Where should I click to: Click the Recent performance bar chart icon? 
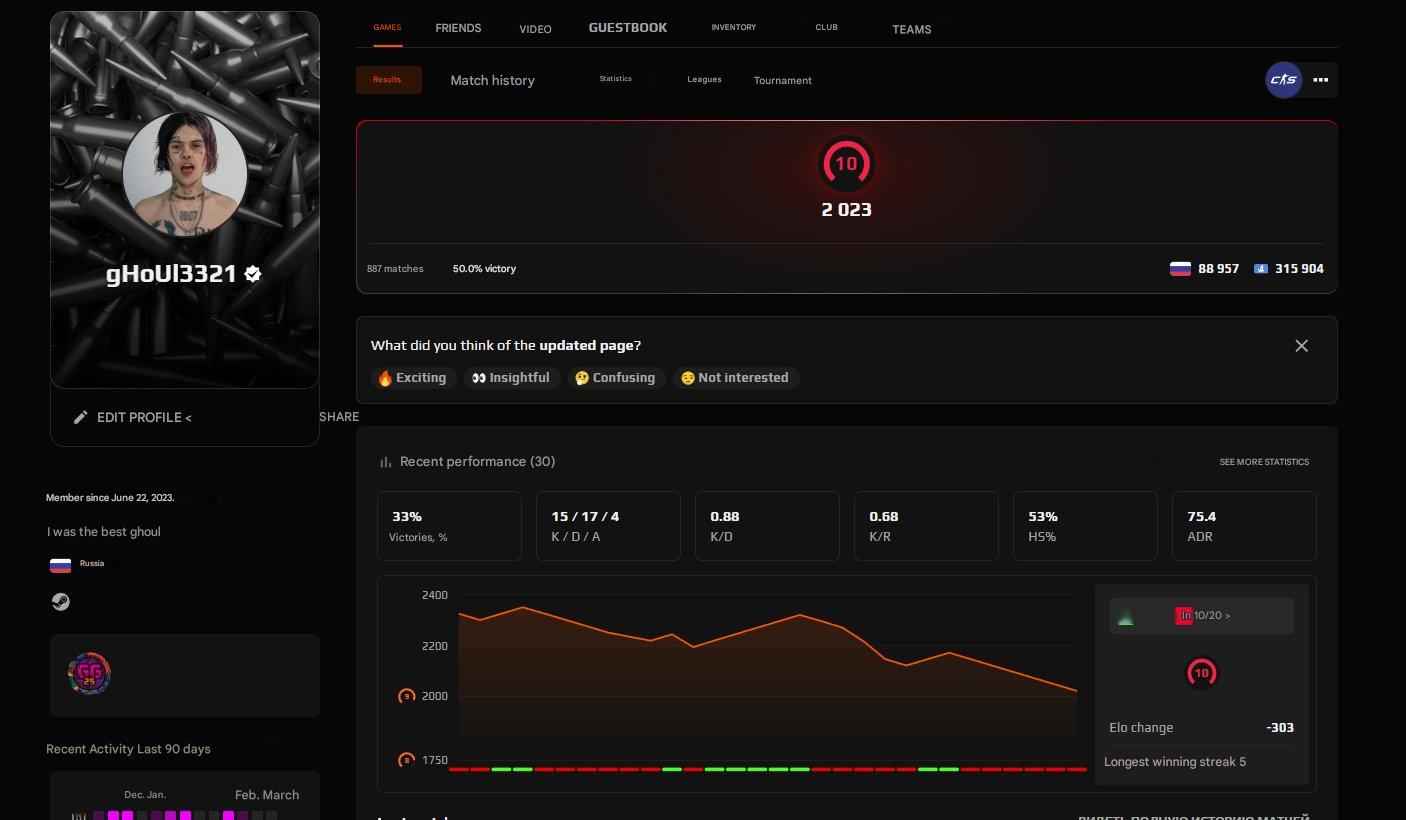tap(386, 462)
